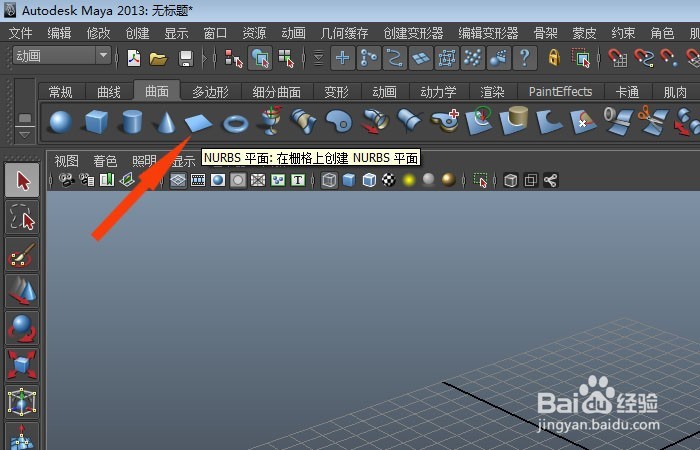Viewport: 700px width, 450px height.
Task: Open the viewport 视图 panel menu
Action: click(x=67, y=161)
